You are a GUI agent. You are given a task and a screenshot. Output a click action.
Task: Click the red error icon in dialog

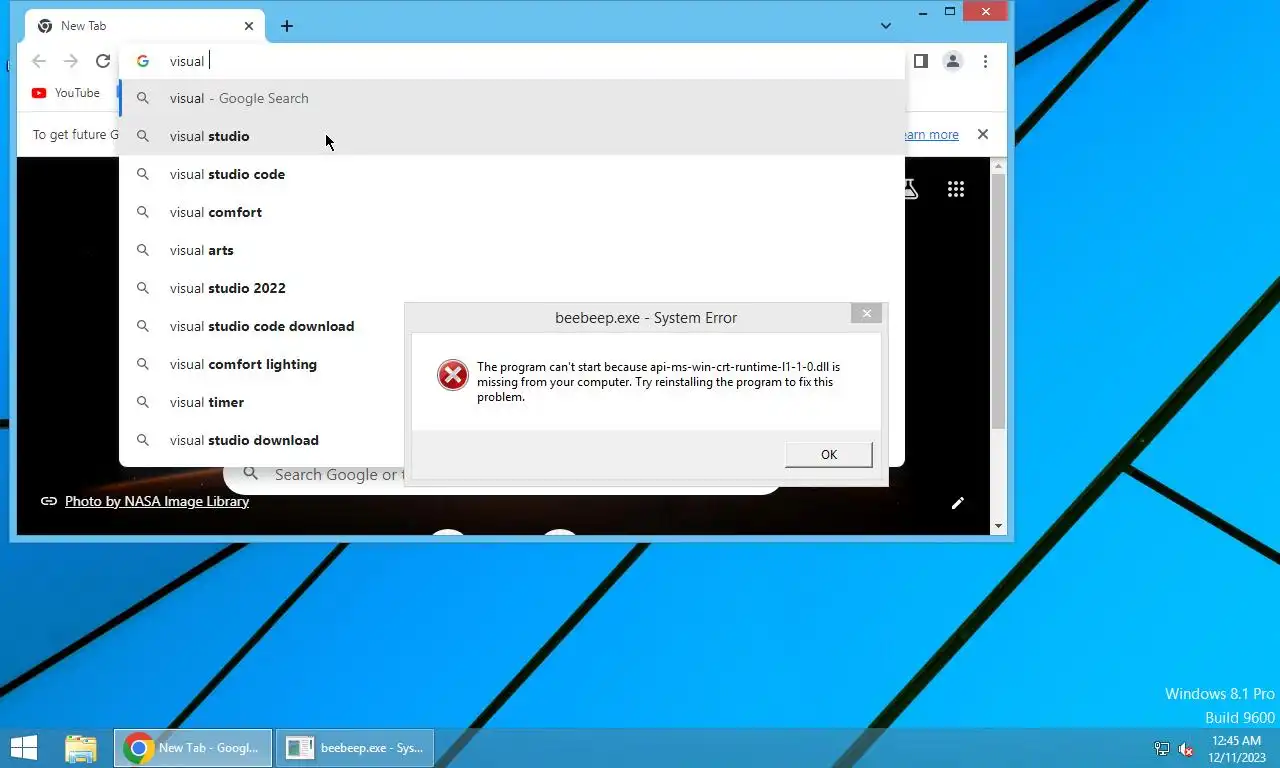(453, 375)
